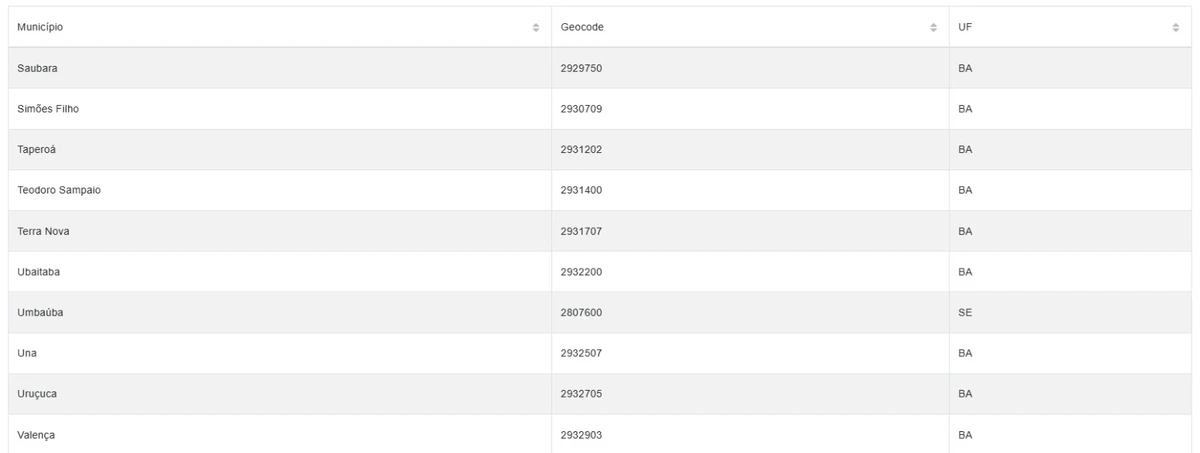Screen dimensions: 1200x453
Task: Select the Uruçuca row
Action: coord(599,394)
